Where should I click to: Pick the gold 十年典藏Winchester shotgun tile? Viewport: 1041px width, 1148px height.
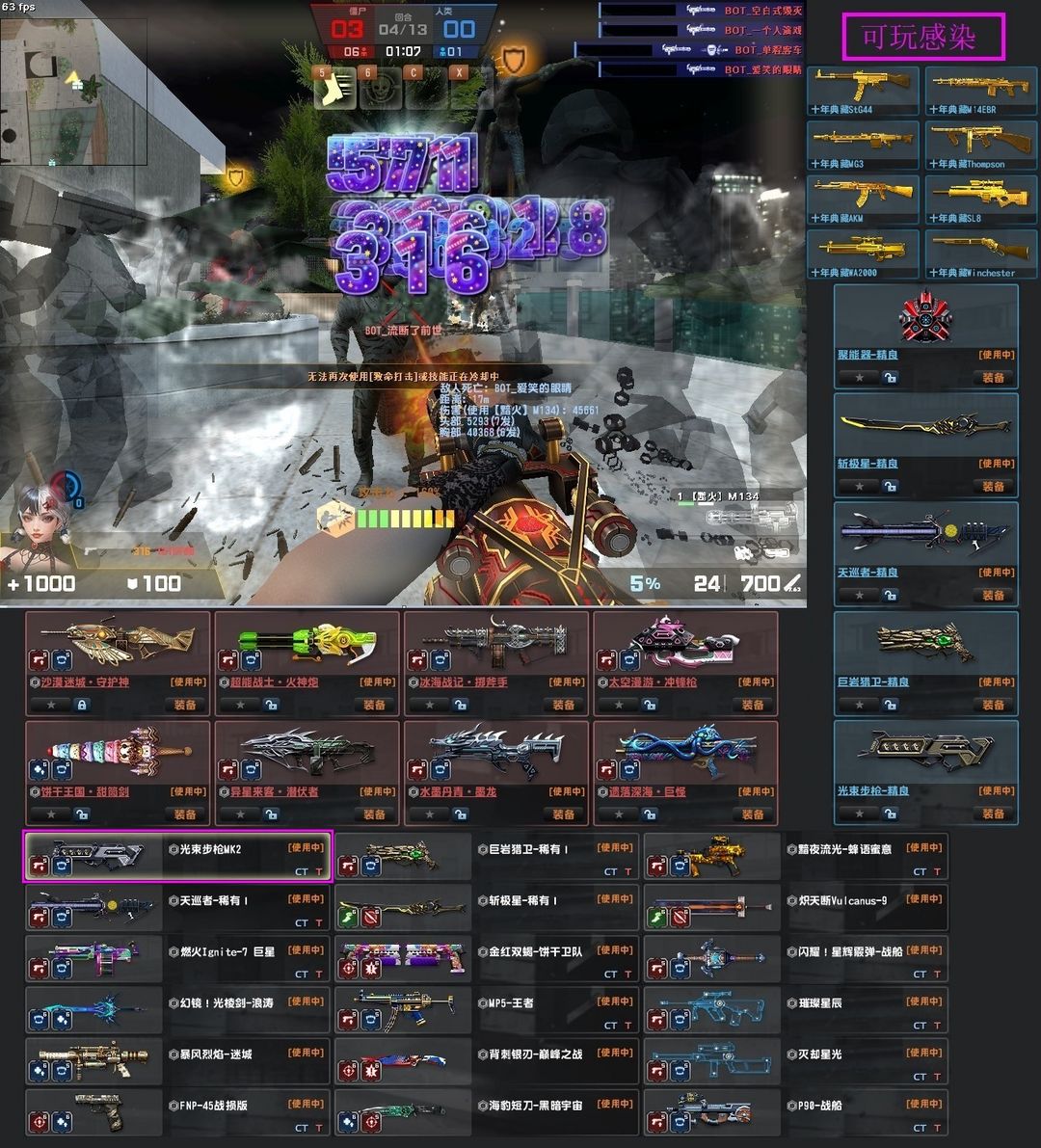coord(978,254)
